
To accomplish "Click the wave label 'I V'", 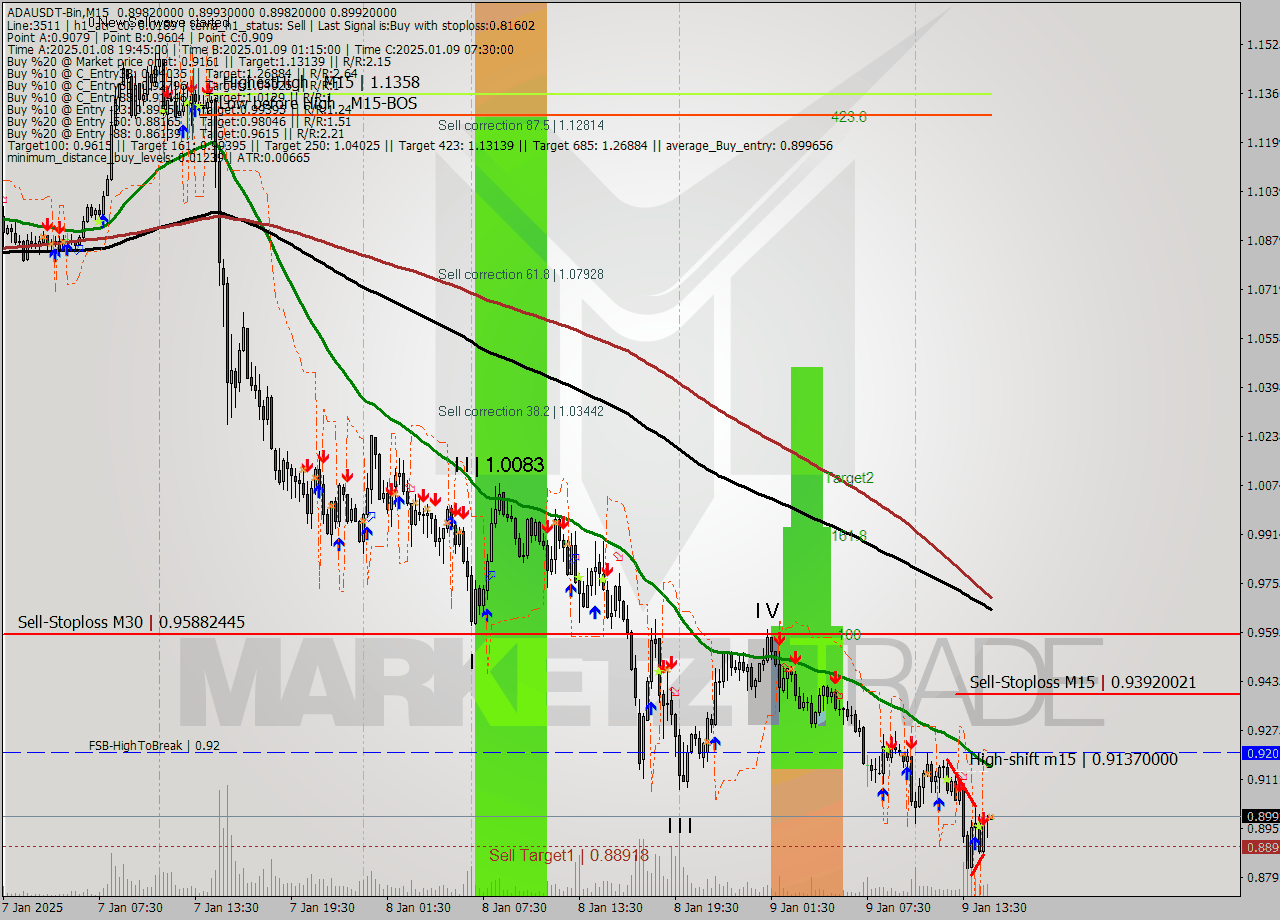I will [767, 610].
